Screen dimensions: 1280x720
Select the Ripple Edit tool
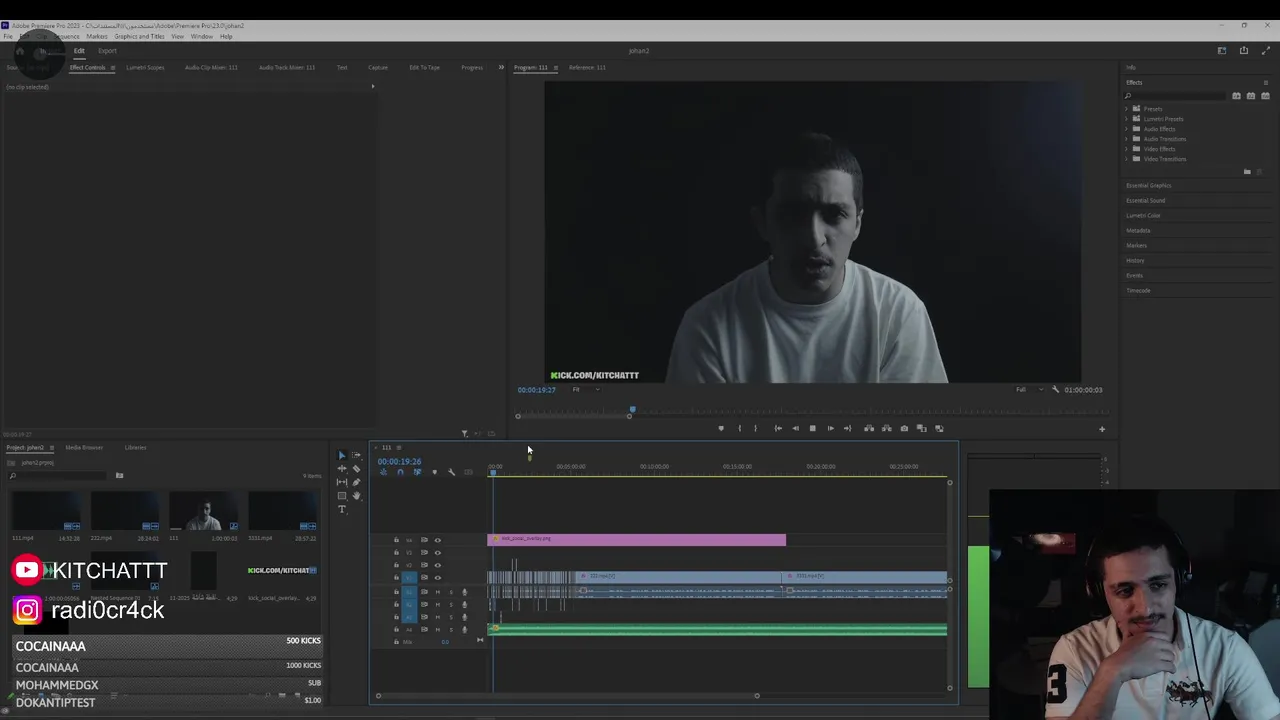[x=342, y=468]
